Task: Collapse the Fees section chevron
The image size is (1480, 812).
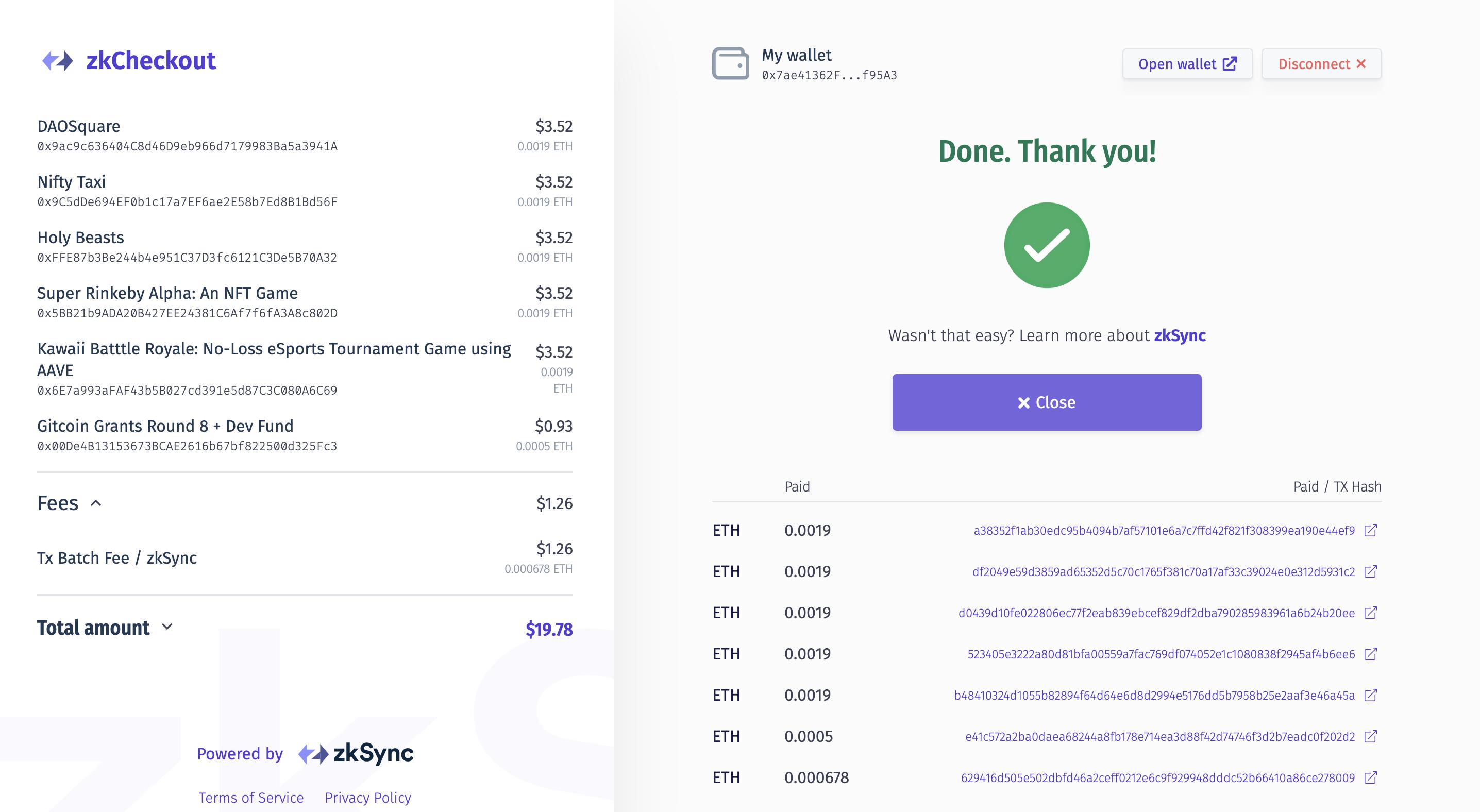Action: click(96, 503)
